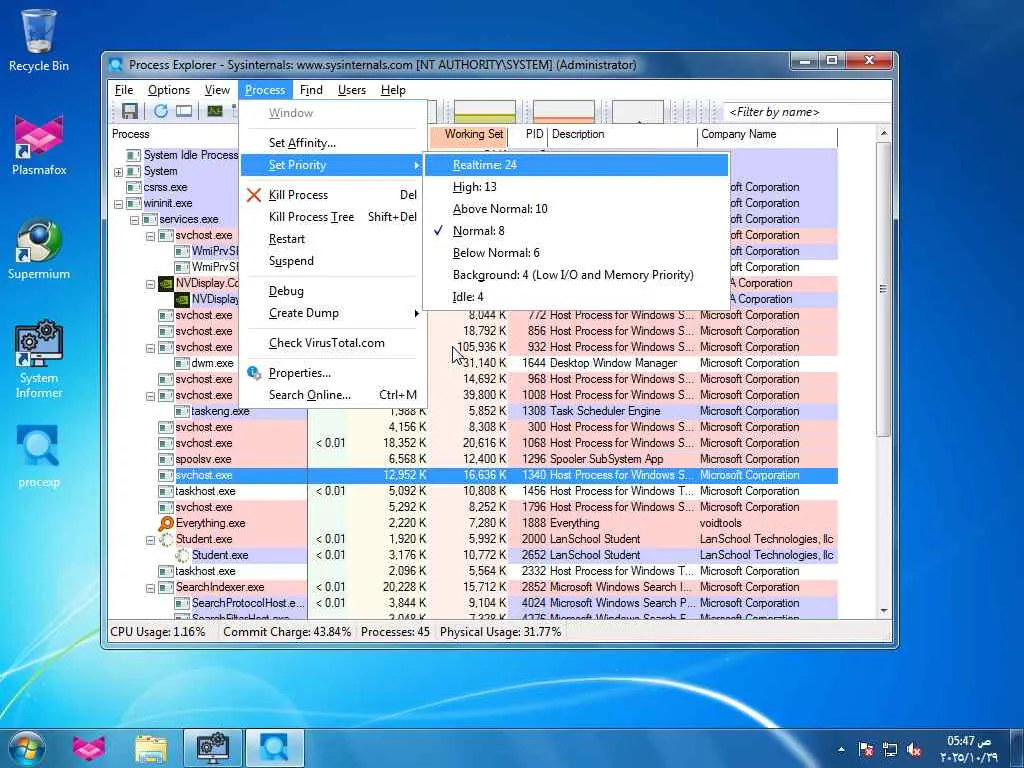Open the Users menu
This screenshot has width=1024, height=768.
click(351, 90)
